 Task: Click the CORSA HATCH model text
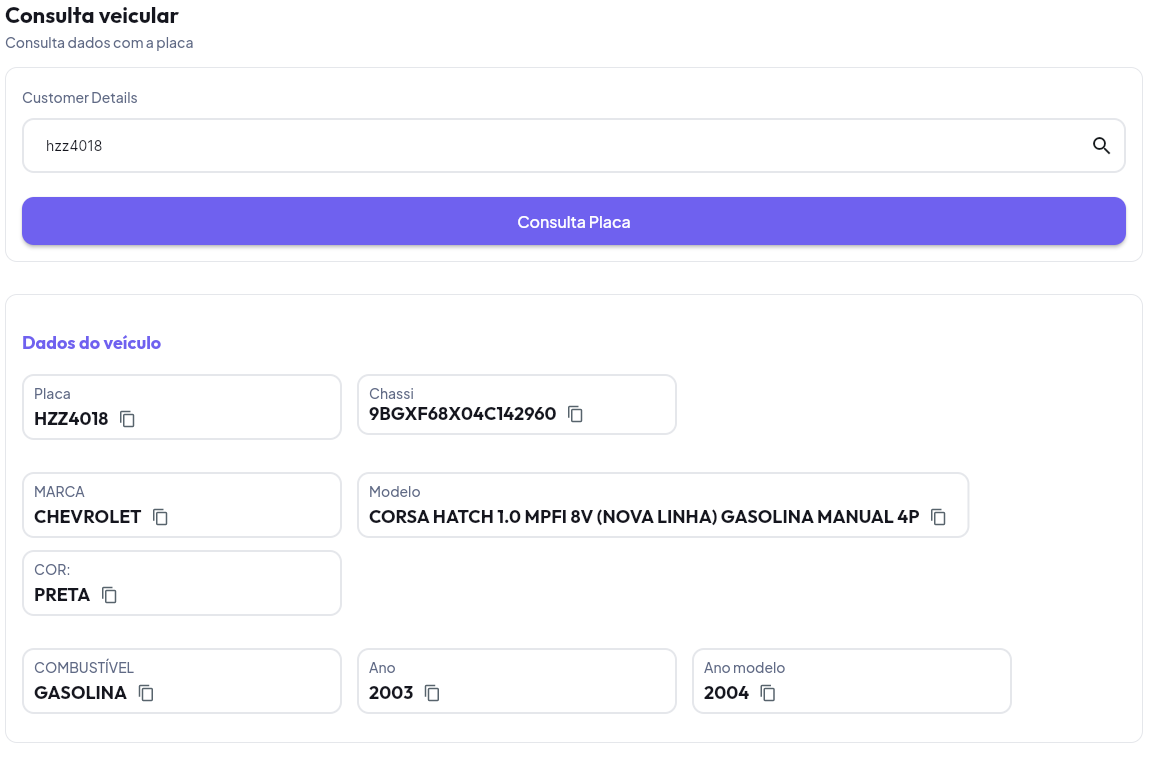[x=643, y=517]
